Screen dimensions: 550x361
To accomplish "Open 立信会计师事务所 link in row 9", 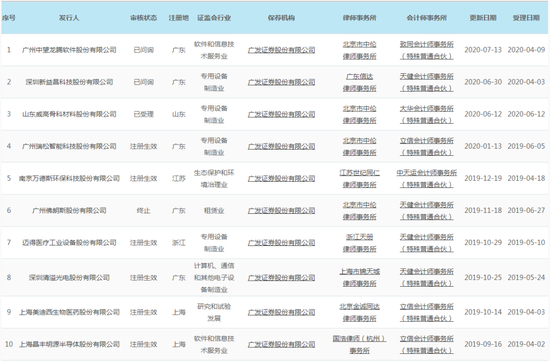I will click(x=427, y=312).
